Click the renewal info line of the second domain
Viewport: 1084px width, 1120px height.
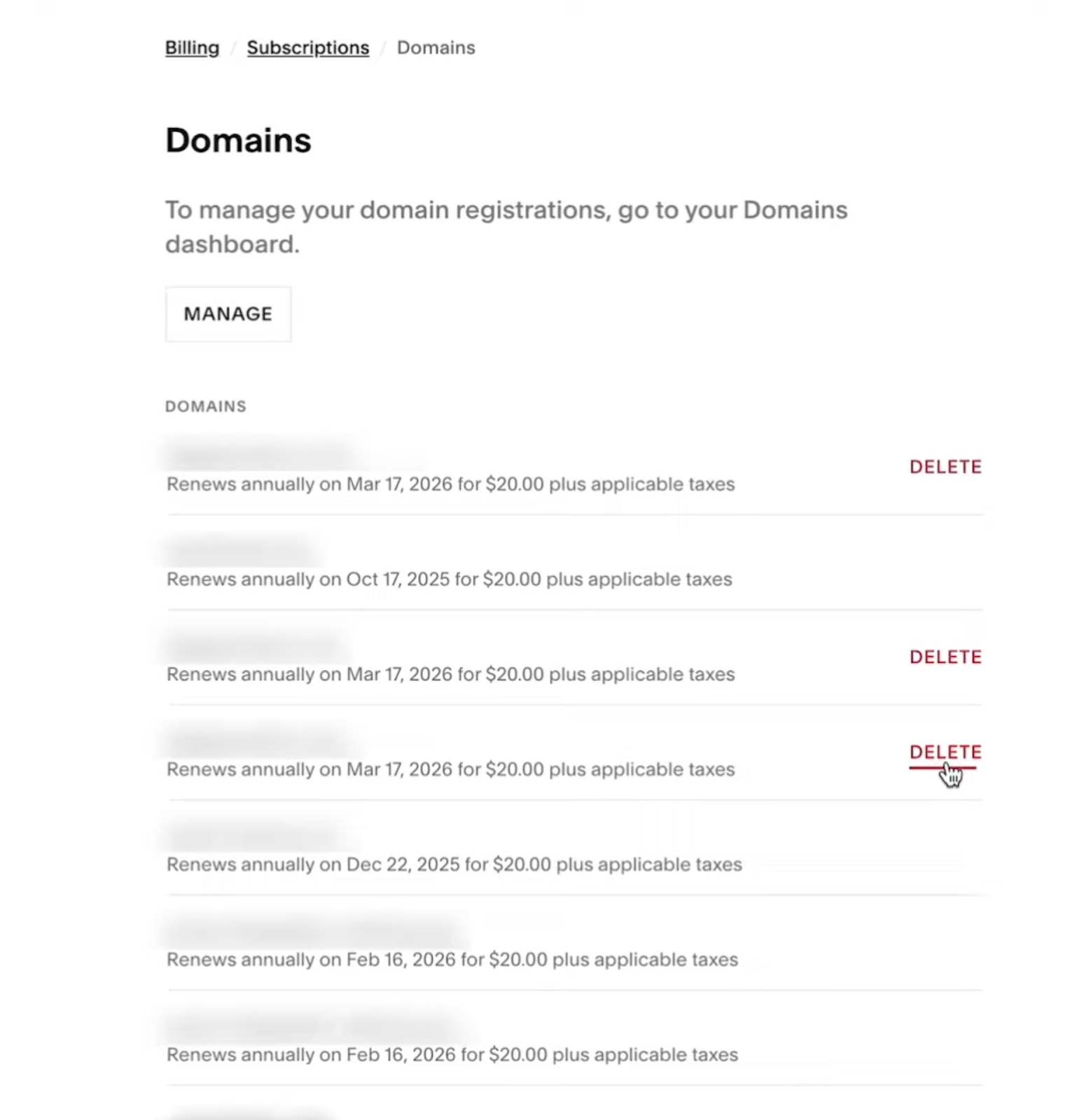pos(448,579)
